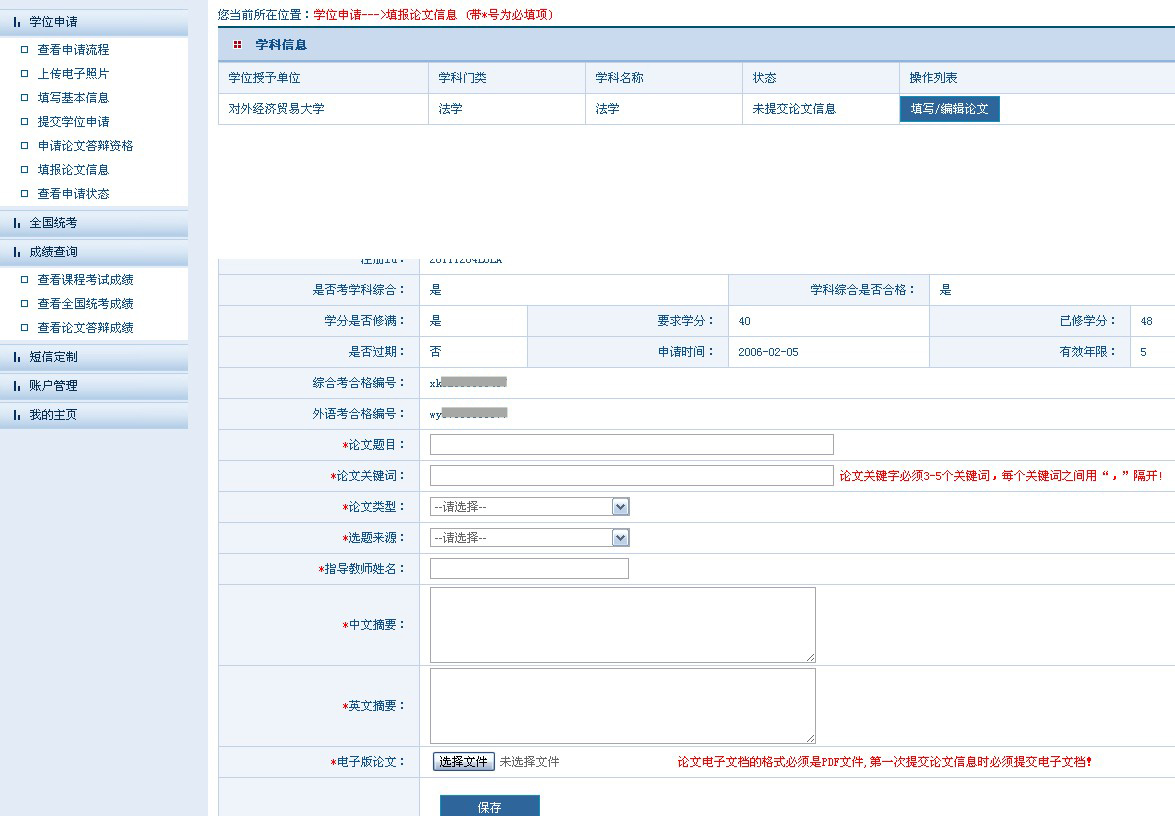The width and height of the screenshot is (1175, 816).
Task: Expand the 账户管理 sidebar section
Action: pos(94,386)
